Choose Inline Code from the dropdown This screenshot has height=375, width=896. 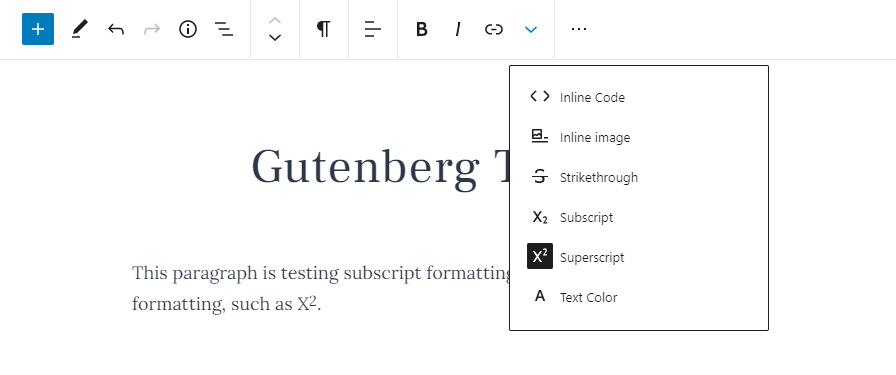[639, 97]
